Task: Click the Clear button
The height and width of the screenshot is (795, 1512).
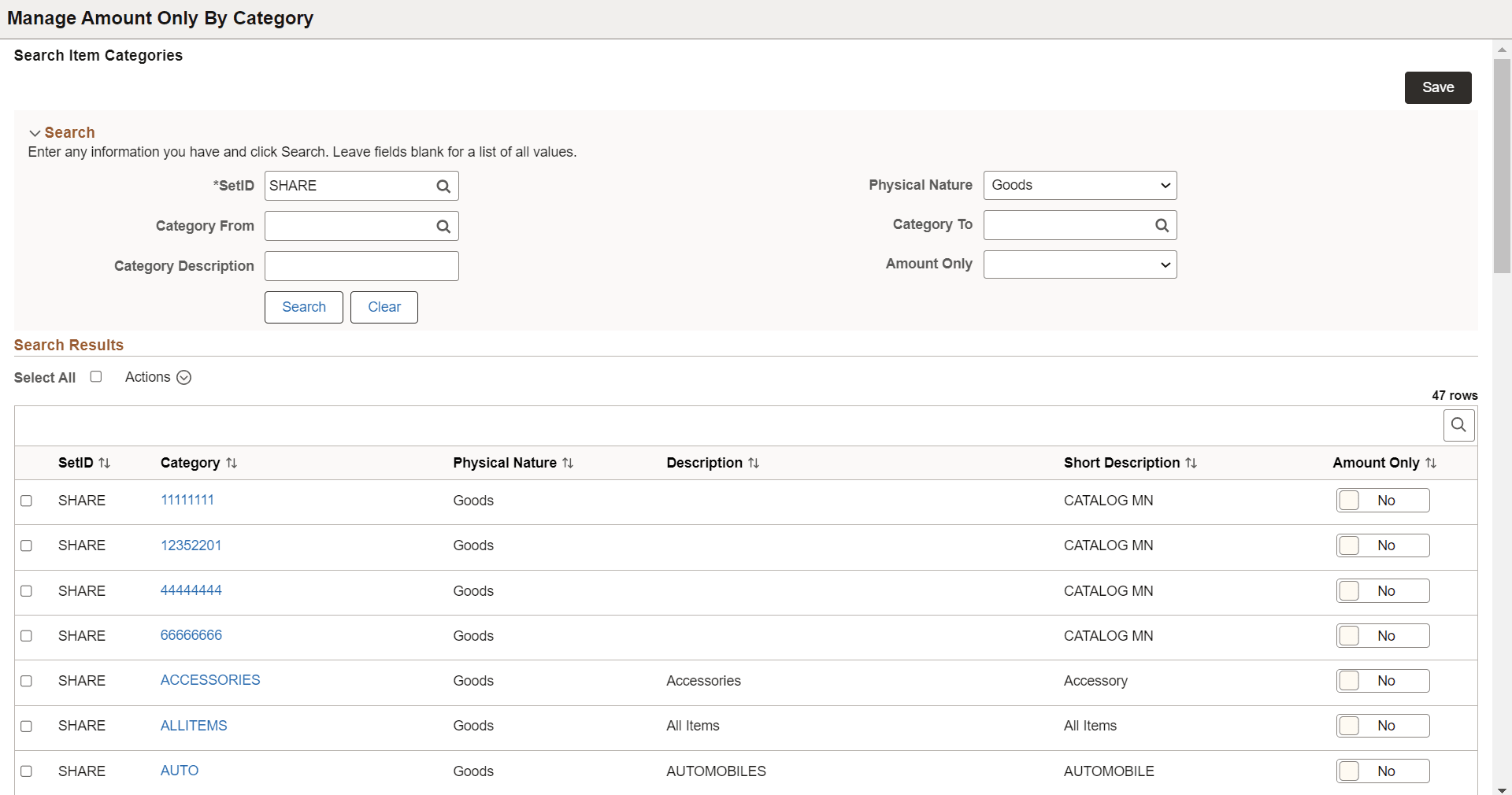Action: 384,307
